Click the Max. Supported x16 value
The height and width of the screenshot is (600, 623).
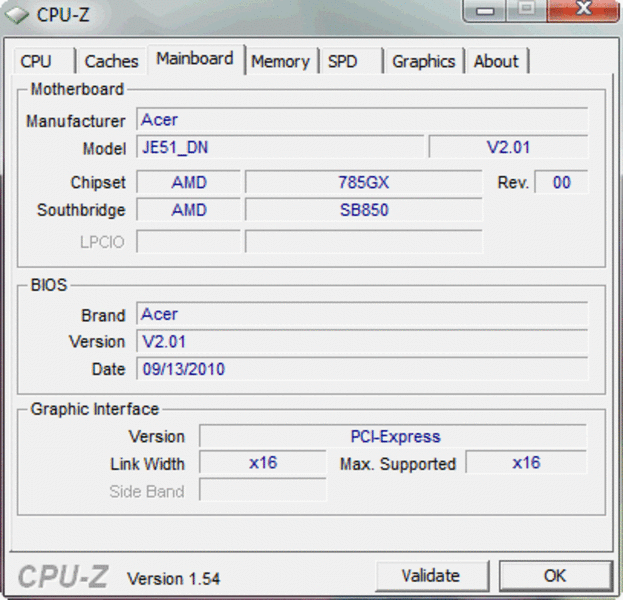tap(526, 463)
